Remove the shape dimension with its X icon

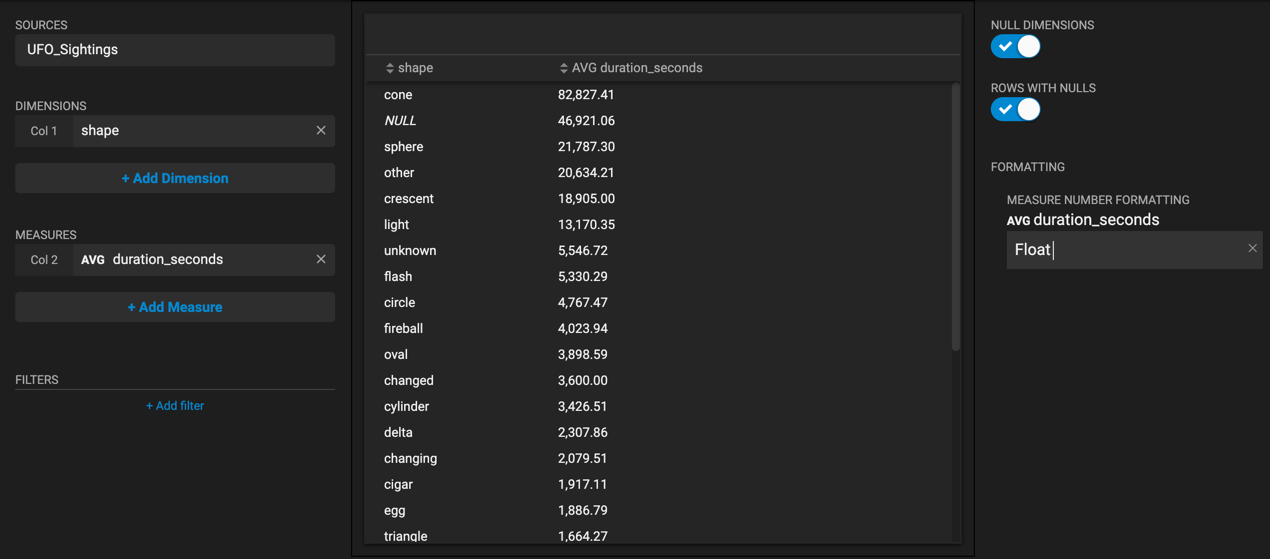[321, 131]
